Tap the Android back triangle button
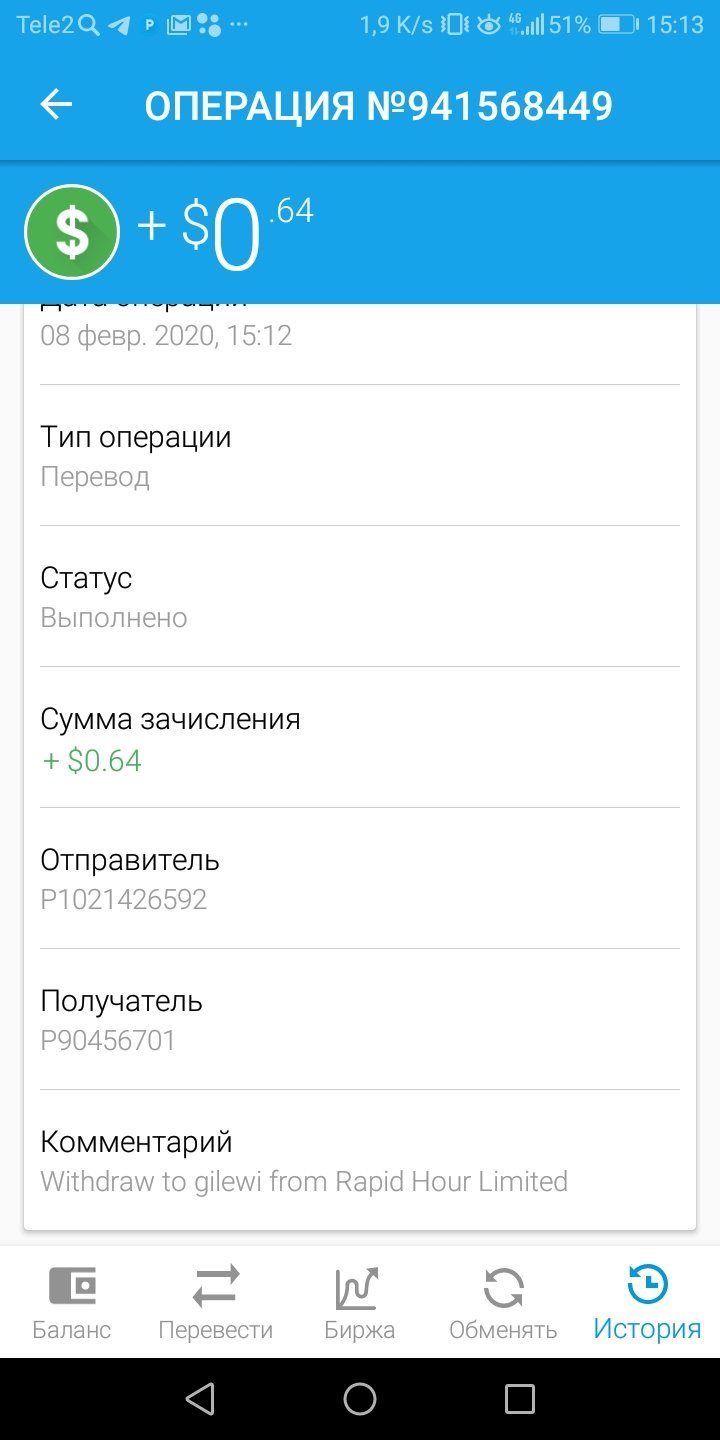Viewport: 720px width, 1440px height. 200,1398
